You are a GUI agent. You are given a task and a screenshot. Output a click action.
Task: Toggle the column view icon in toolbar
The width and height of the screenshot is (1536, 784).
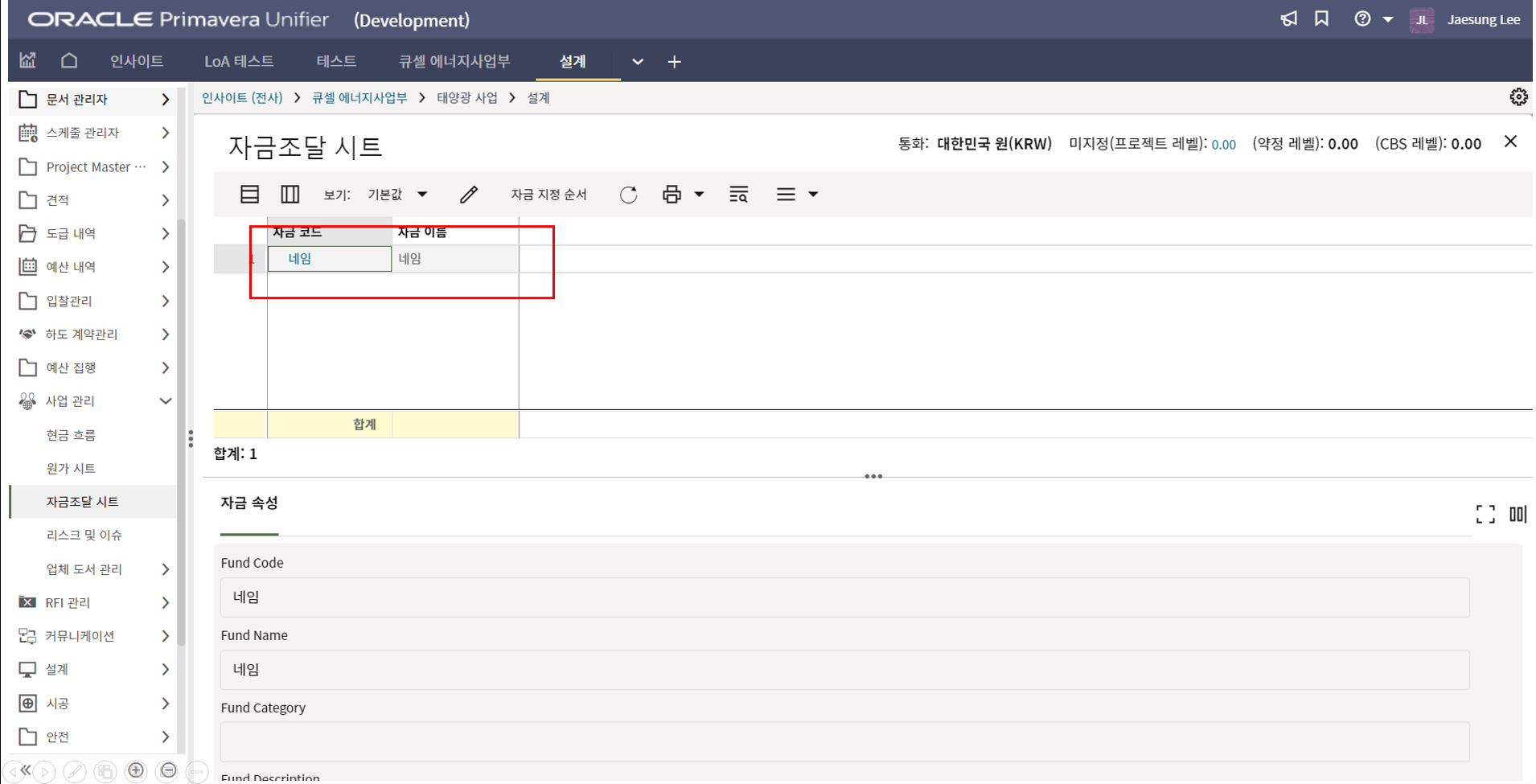pyautogui.click(x=290, y=195)
